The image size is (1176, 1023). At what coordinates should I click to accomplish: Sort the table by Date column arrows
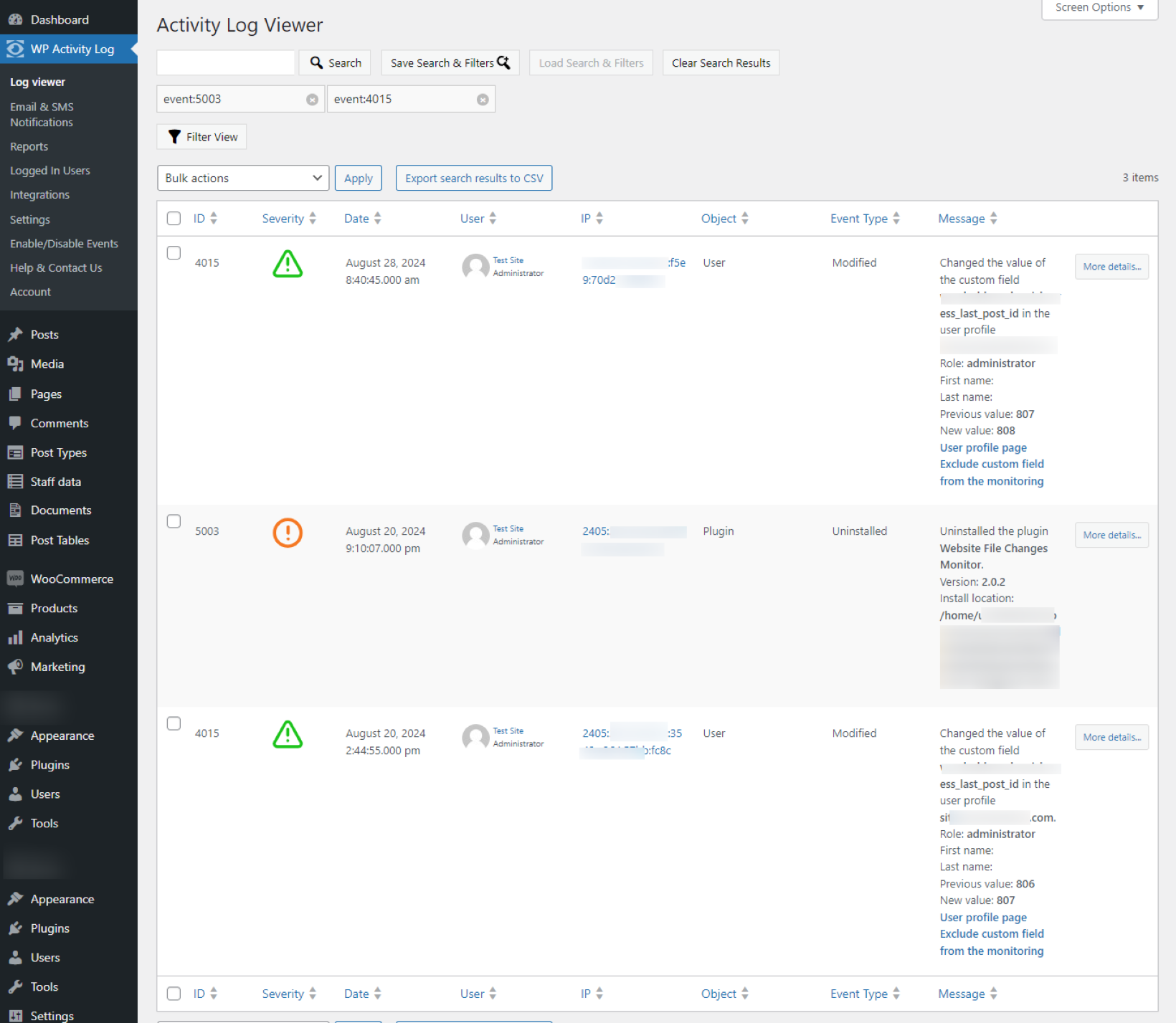pyautogui.click(x=377, y=218)
